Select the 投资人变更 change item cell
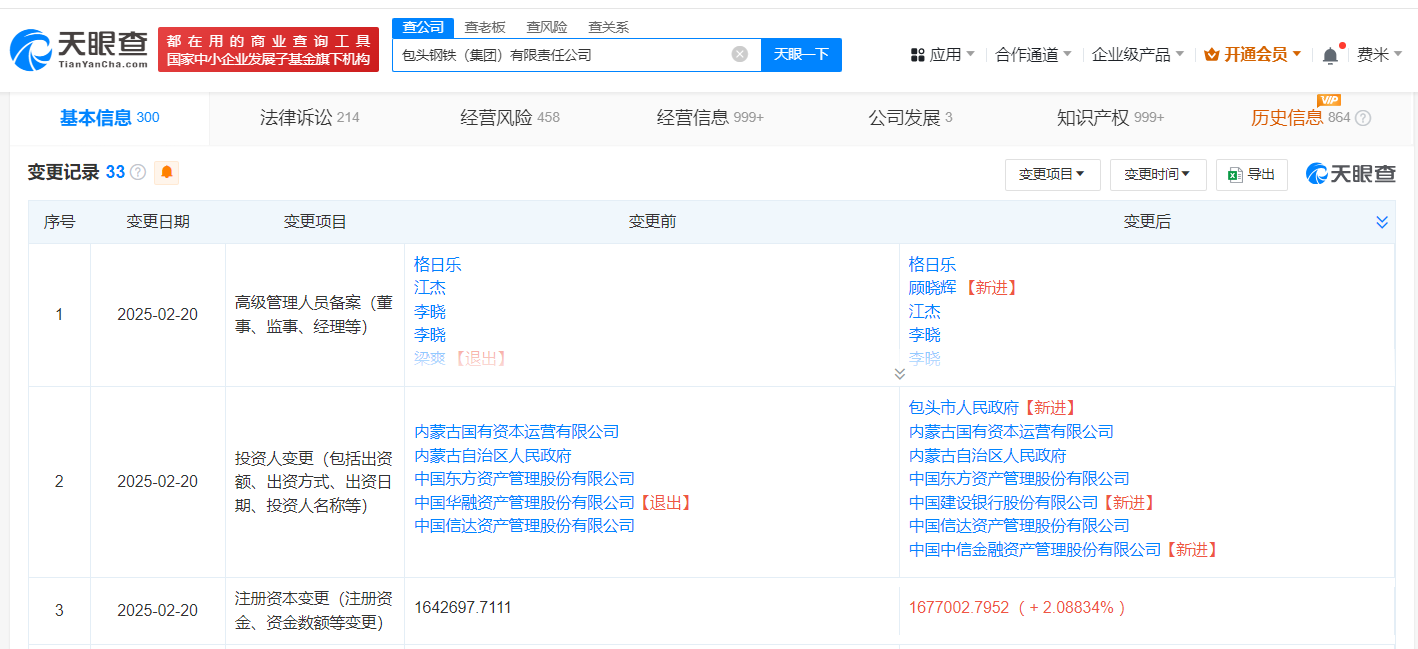 tap(314, 481)
